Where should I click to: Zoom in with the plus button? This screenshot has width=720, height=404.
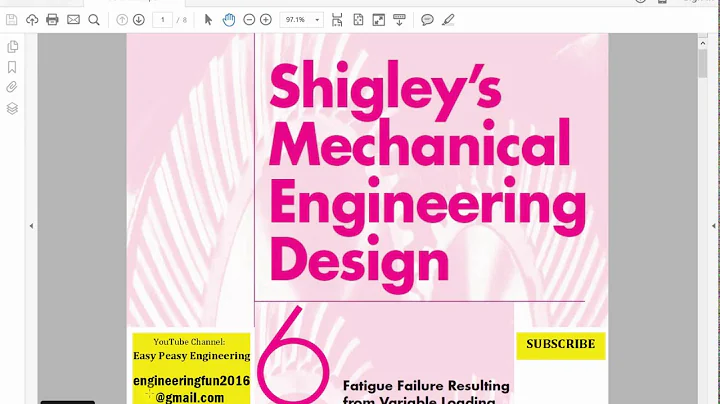[x=266, y=20]
